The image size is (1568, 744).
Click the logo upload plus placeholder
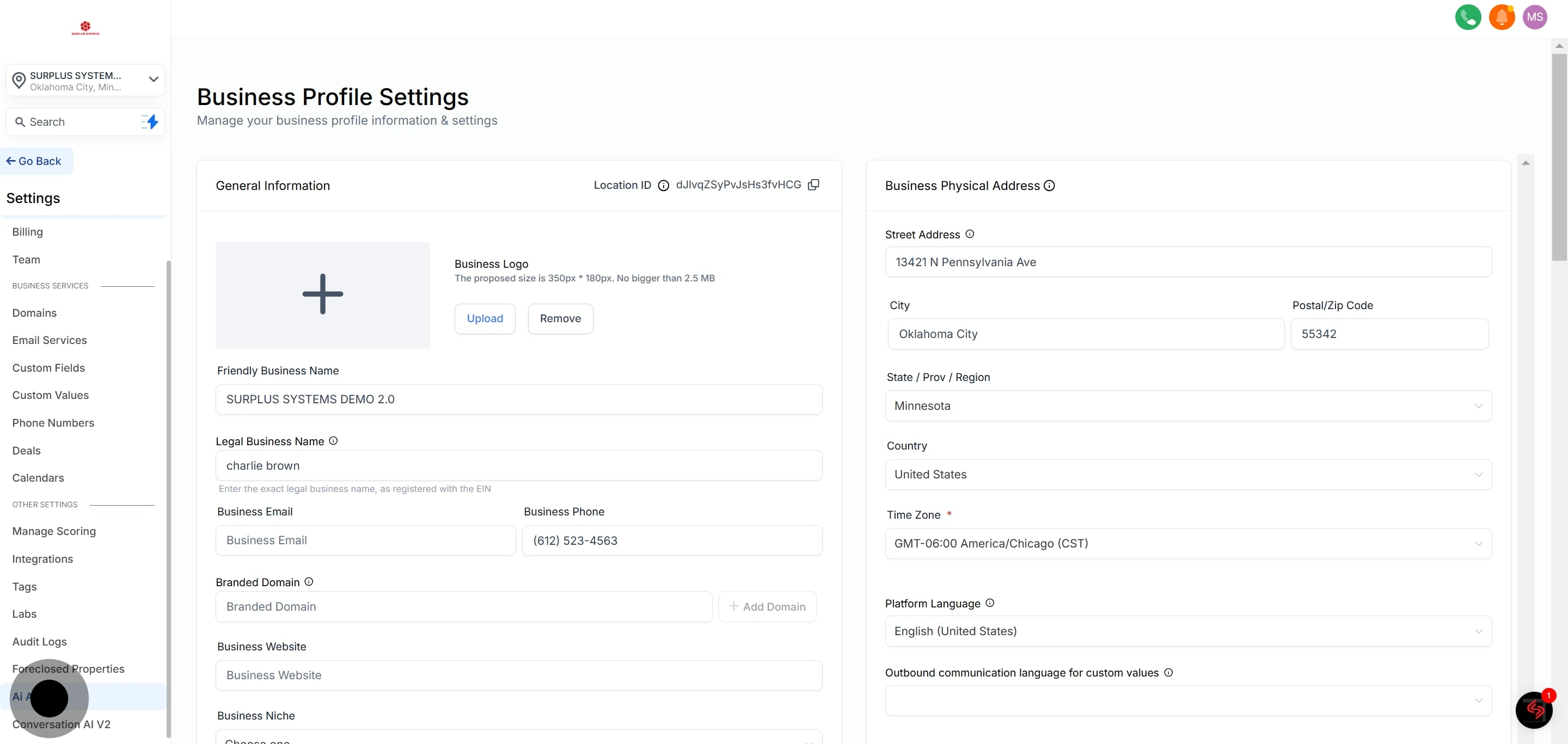click(323, 294)
